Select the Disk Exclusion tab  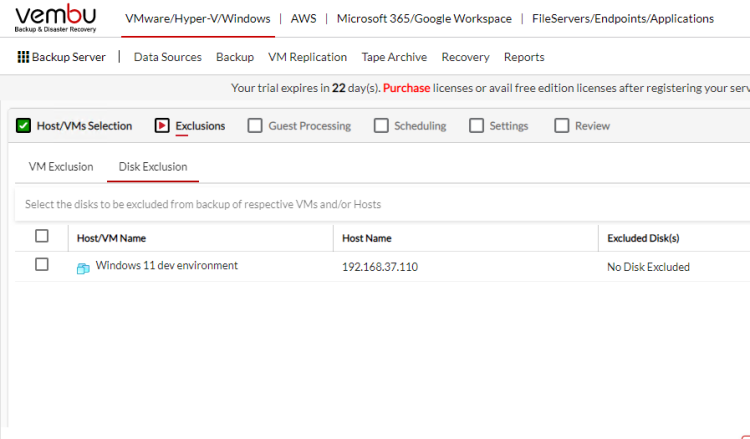(152, 167)
